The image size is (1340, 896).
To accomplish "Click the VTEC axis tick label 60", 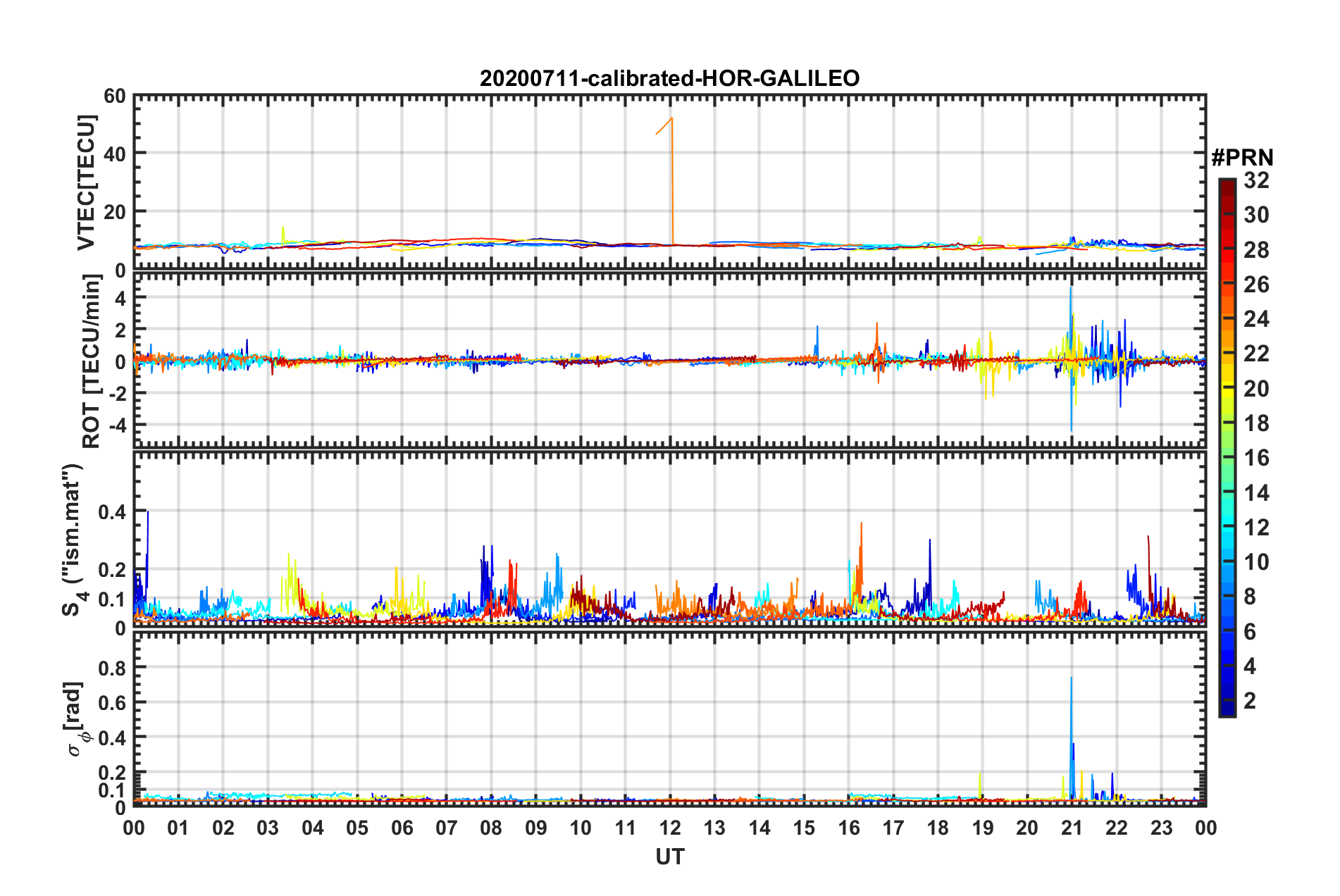I will [x=115, y=96].
